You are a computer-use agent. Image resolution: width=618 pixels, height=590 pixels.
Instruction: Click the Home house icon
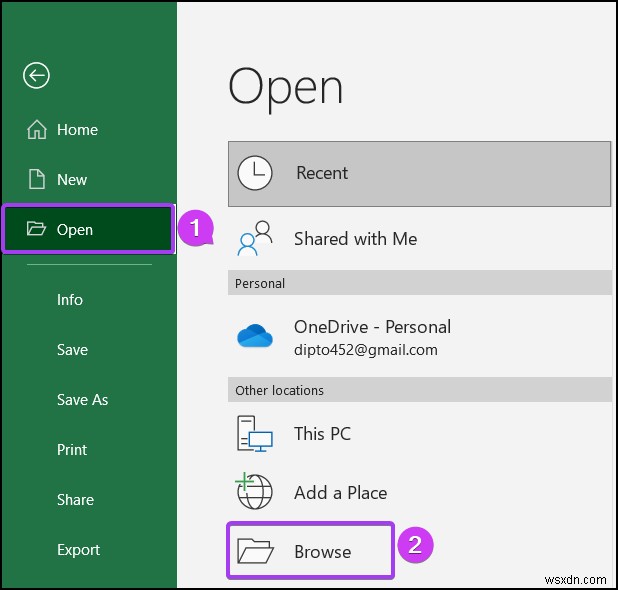coord(37,129)
